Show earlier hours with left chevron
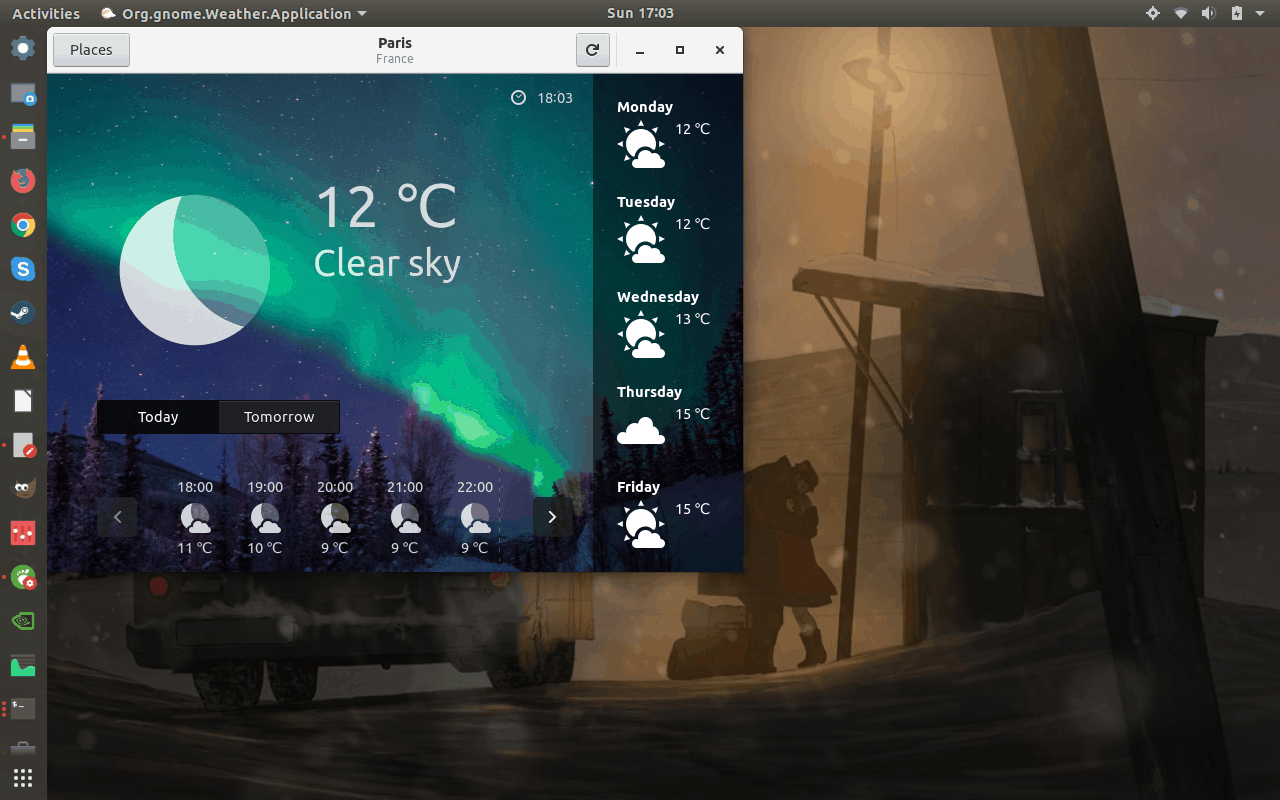Image resolution: width=1280 pixels, height=800 pixels. click(x=117, y=517)
